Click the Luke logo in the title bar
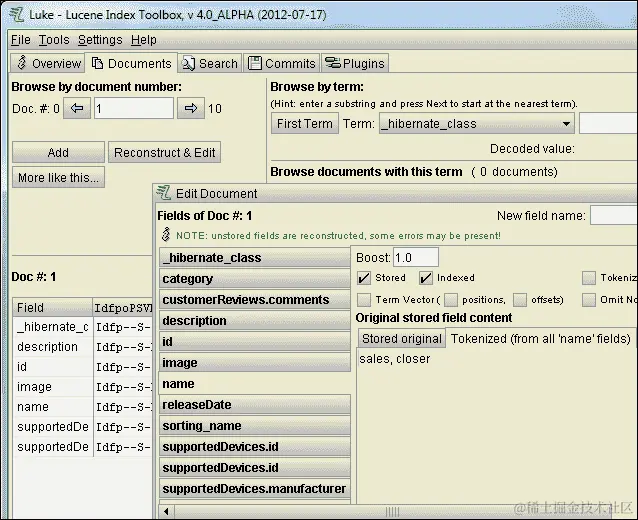638x520 pixels. 17,15
